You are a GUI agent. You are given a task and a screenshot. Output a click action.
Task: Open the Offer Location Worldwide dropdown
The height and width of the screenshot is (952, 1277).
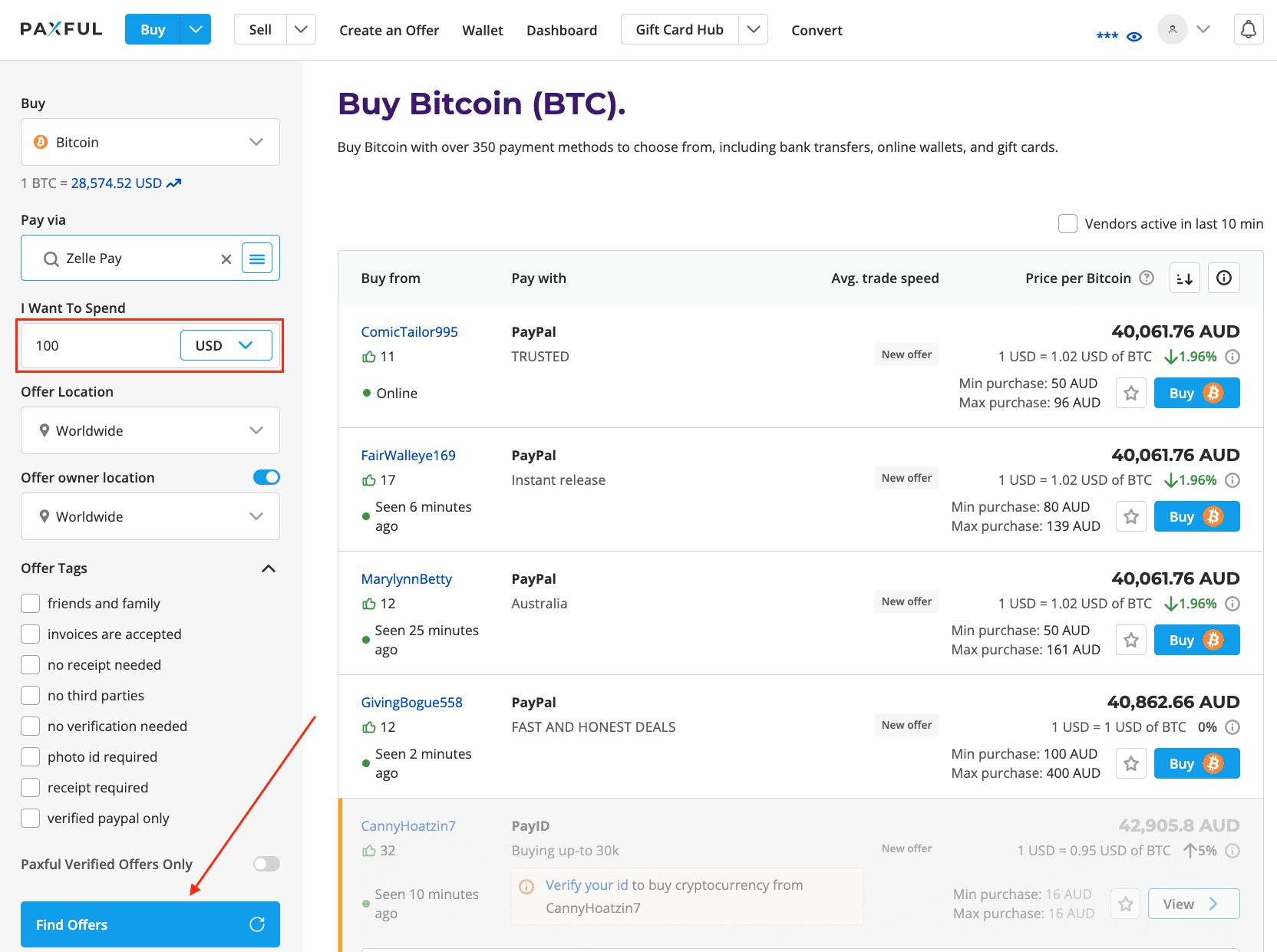pyautogui.click(x=150, y=430)
